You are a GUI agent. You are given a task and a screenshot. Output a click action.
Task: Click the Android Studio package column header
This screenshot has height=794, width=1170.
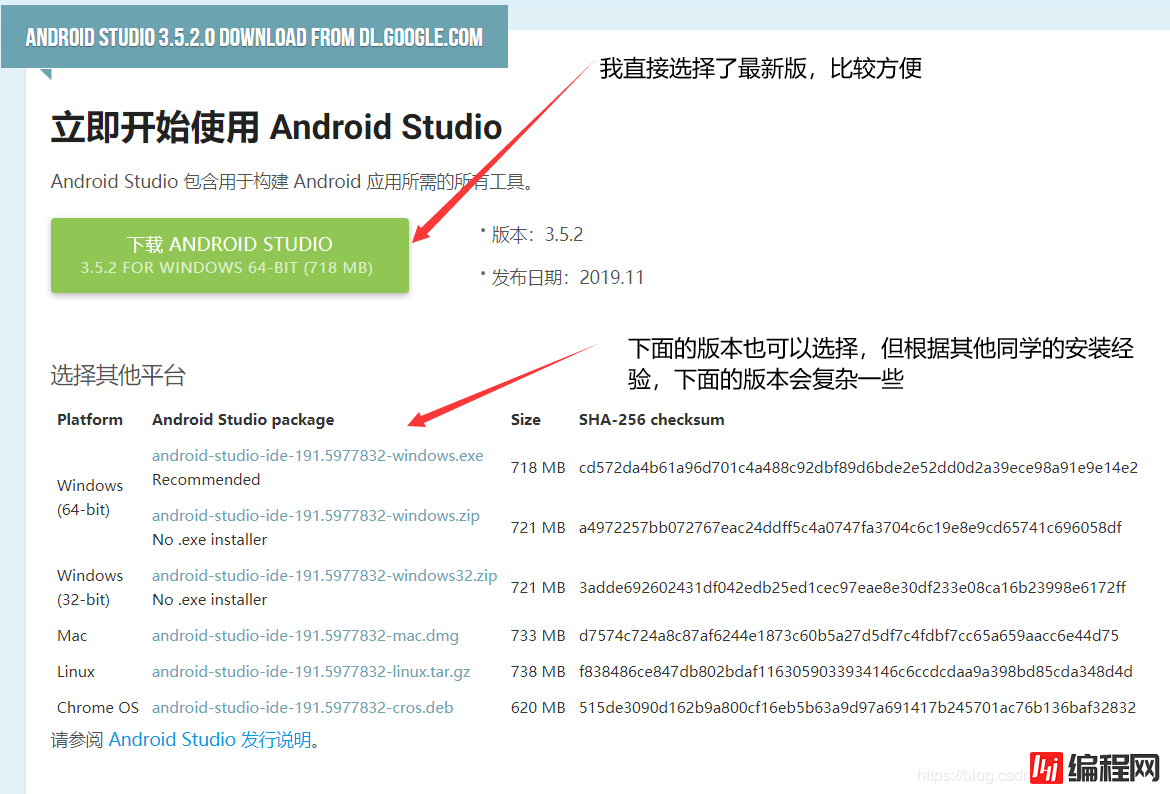[243, 419]
